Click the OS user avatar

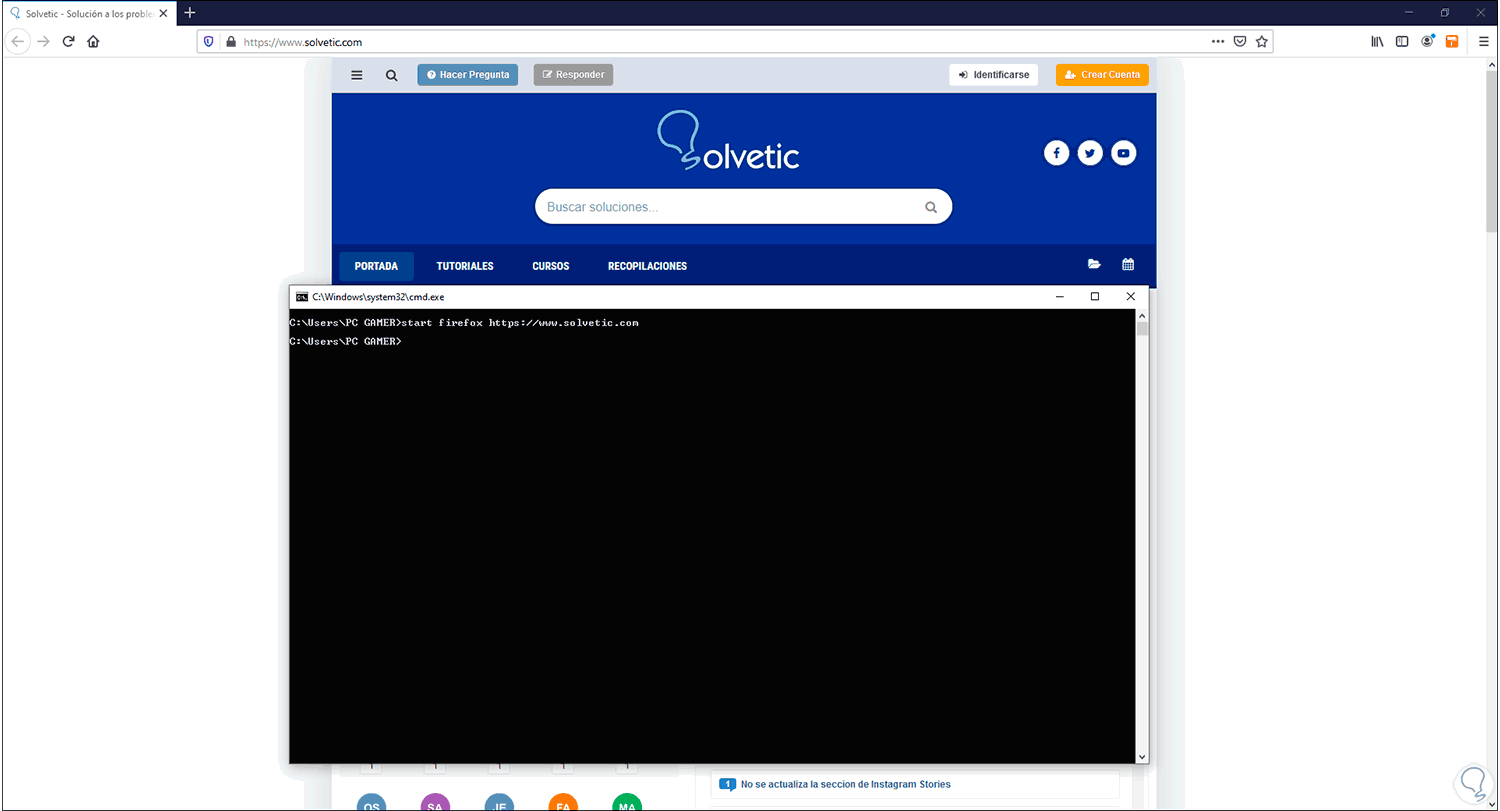pos(371,804)
